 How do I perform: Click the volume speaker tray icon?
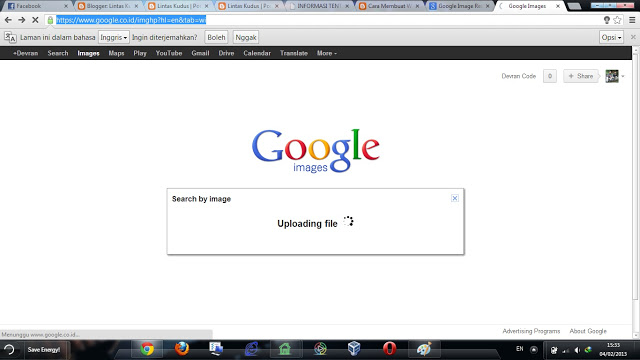[x=577, y=350]
